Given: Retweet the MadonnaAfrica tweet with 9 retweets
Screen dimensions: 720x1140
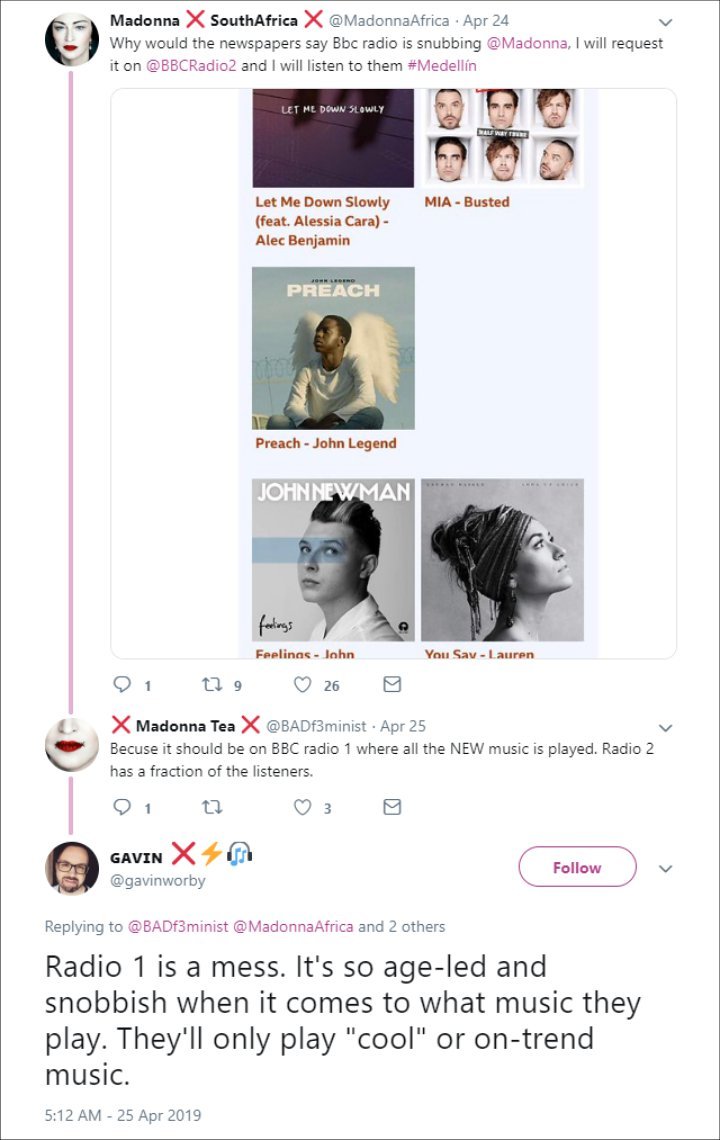Looking at the screenshot, I should point(212,684).
